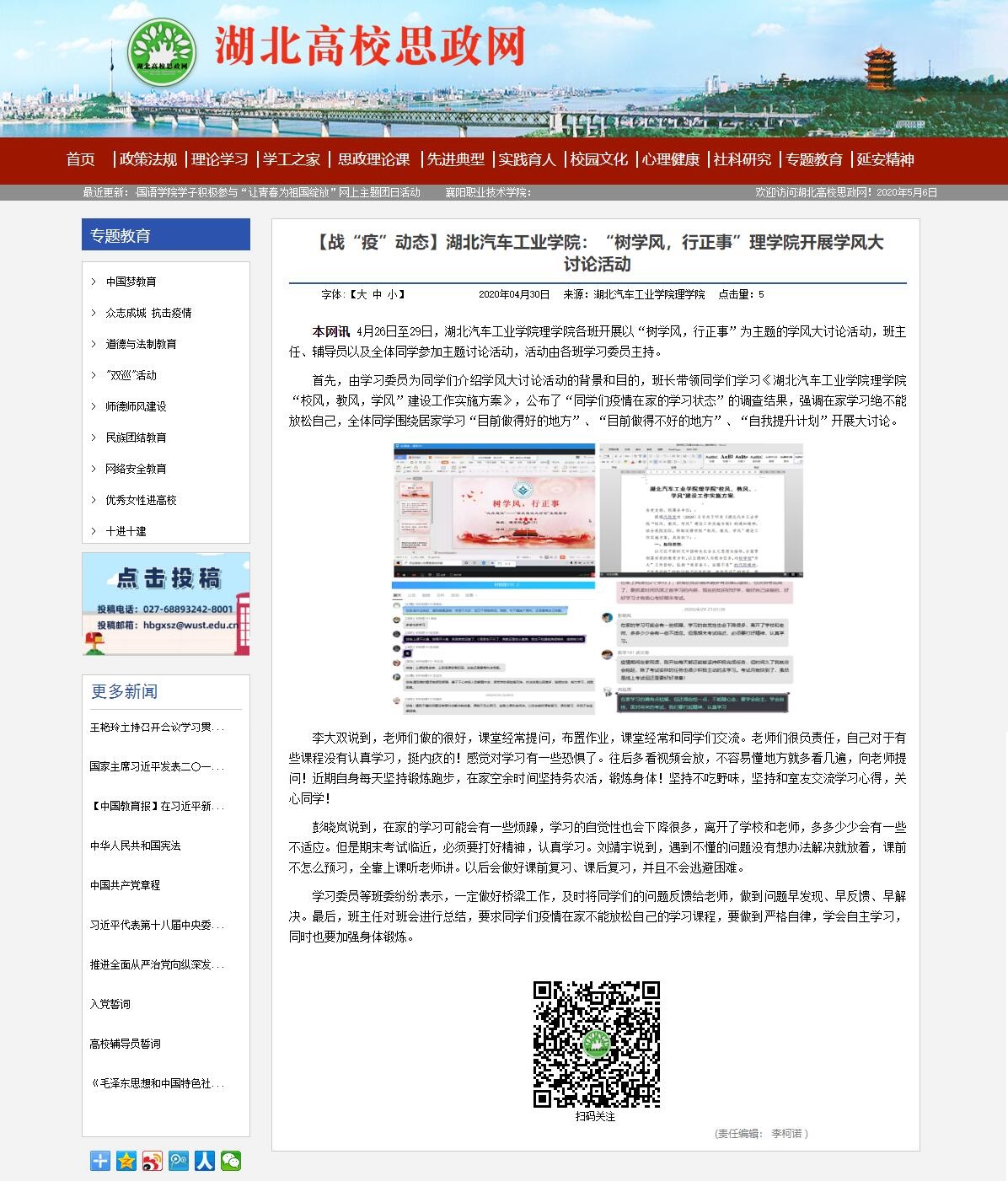Image resolution: width=1008 pixels, height=1192 pixels.
Task: Go to the 心理健康 nav tab
Action: pos(670,159)
